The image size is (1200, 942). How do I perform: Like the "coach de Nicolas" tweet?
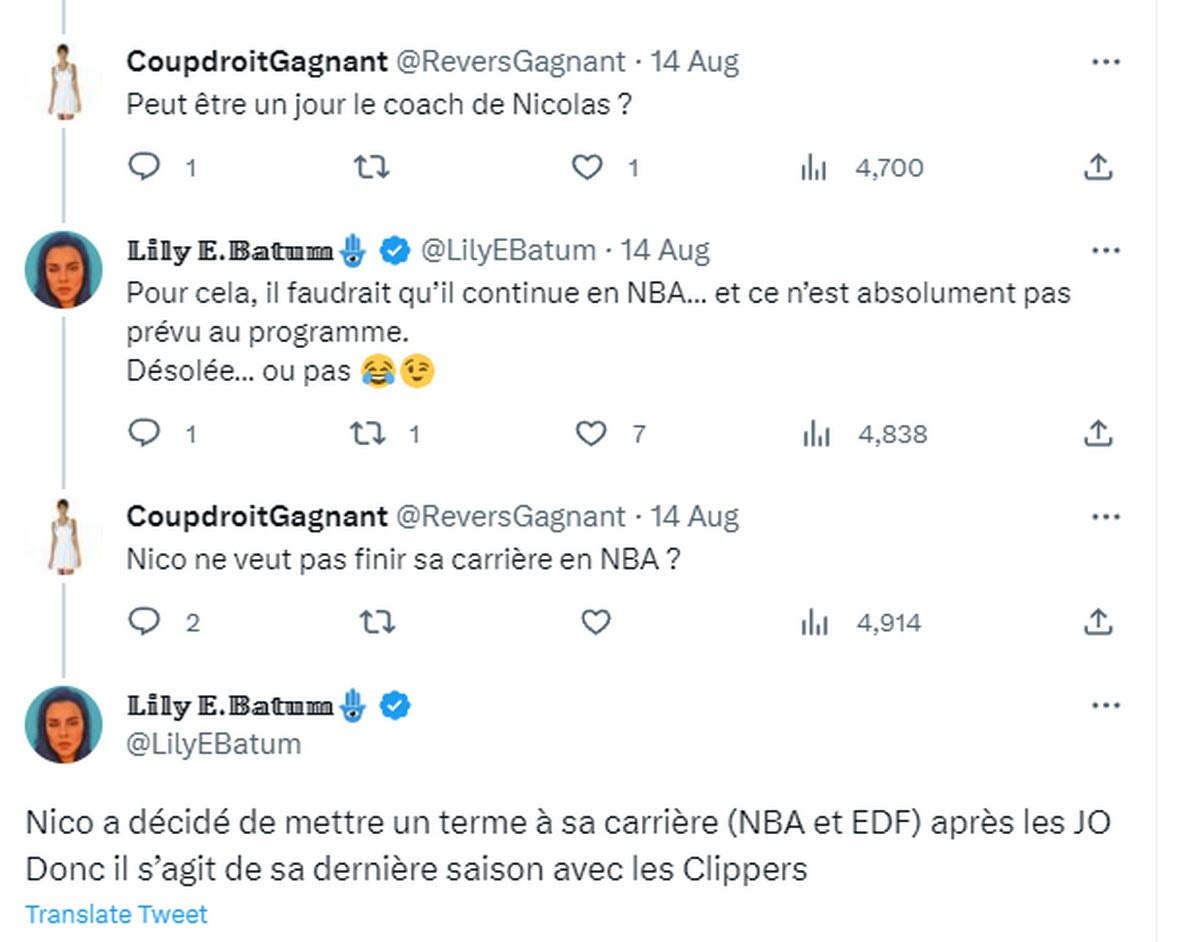(x=587, y=168)
